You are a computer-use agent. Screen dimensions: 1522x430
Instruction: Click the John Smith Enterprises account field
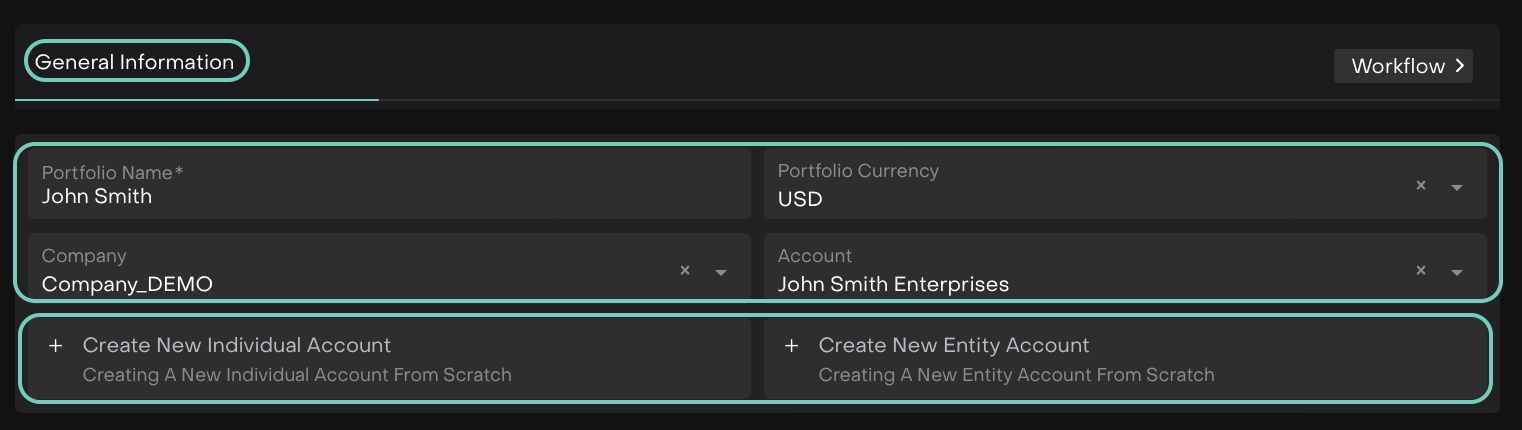[1080, 283]
